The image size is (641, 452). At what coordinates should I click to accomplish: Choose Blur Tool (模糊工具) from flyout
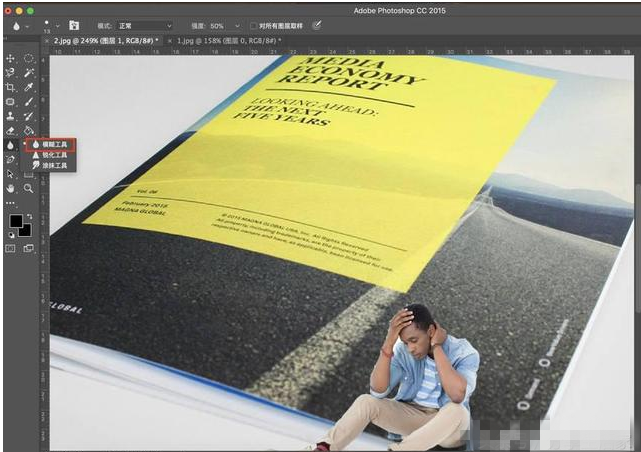50,145
